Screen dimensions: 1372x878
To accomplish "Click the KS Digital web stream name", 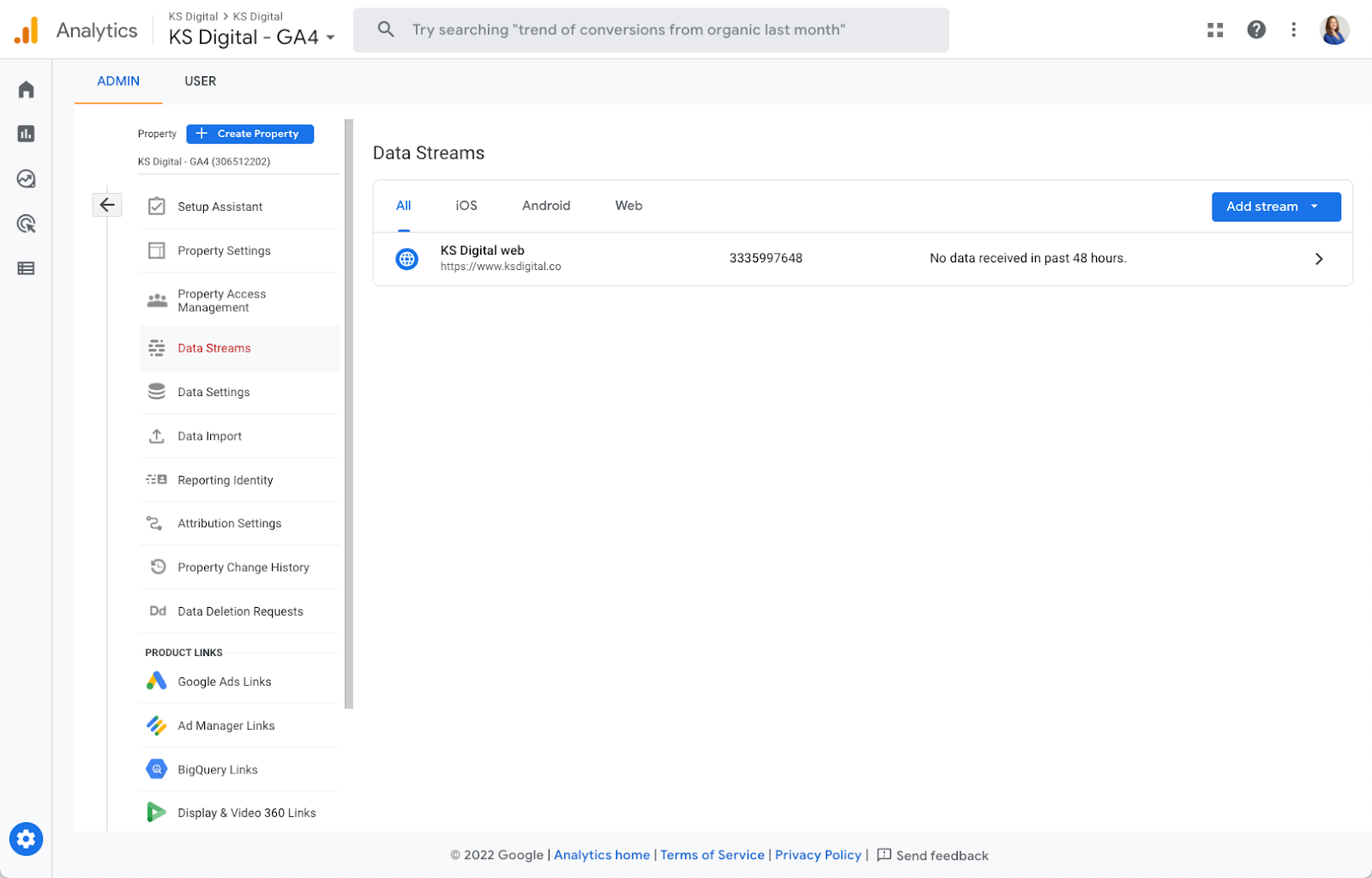I will [482, 250].
